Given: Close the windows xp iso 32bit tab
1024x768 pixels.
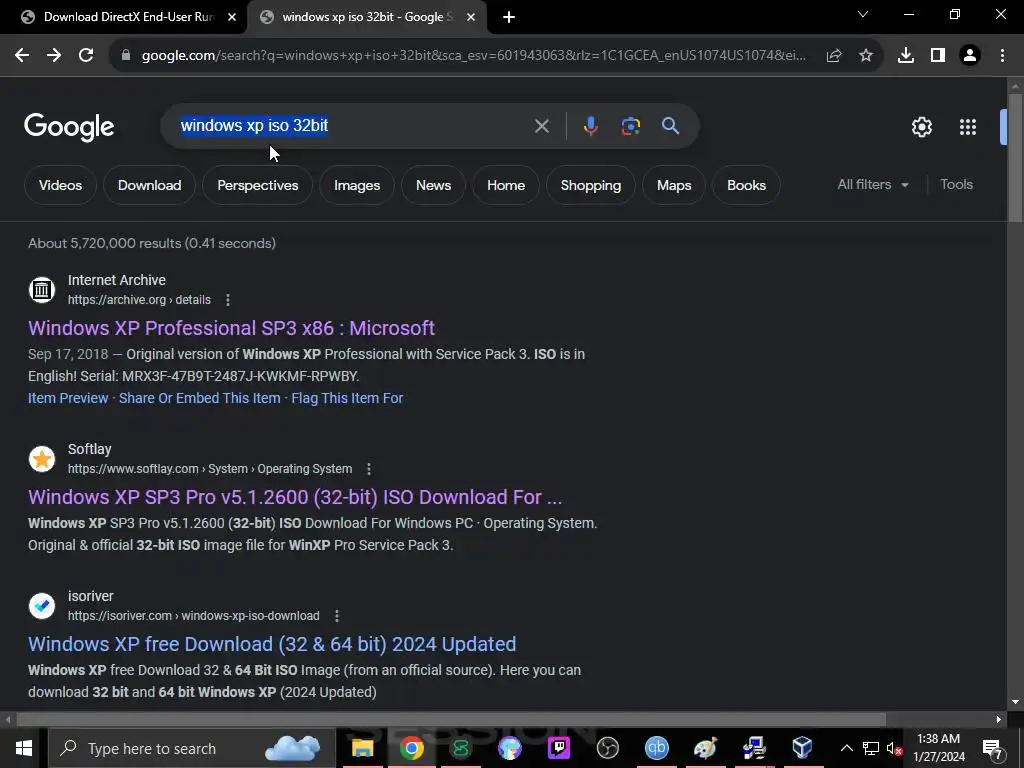Looking at the screenshot, I should click(471, 17).
